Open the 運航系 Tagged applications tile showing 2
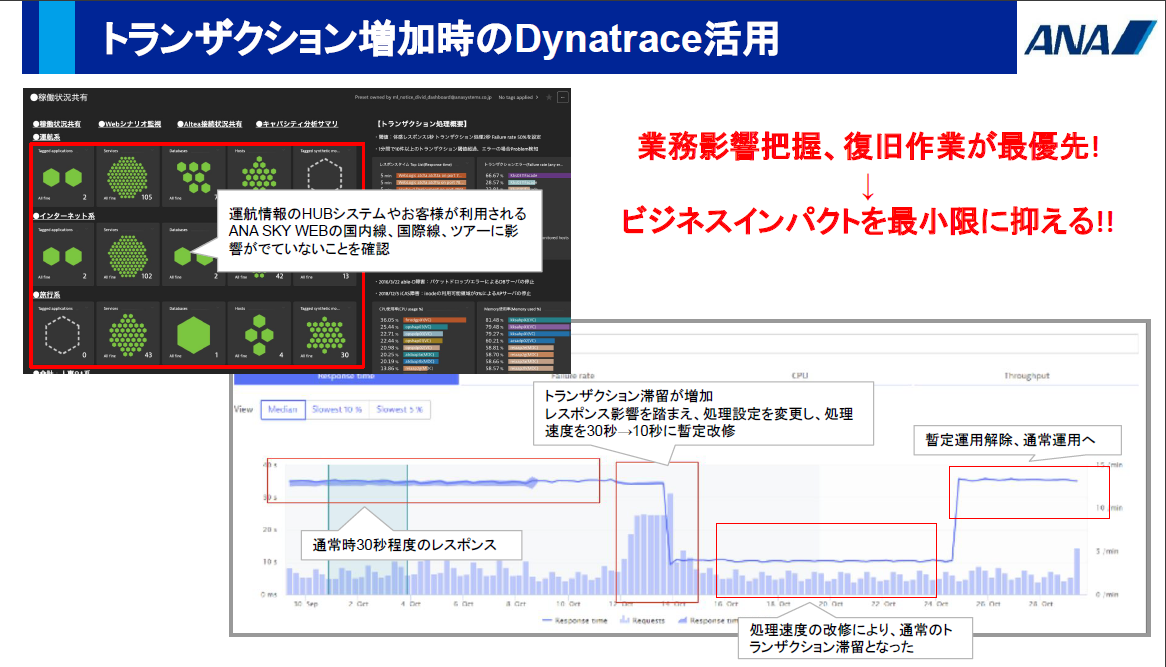Image resolution: width=1166 pixels, height=667 pixels. [62, 175]
